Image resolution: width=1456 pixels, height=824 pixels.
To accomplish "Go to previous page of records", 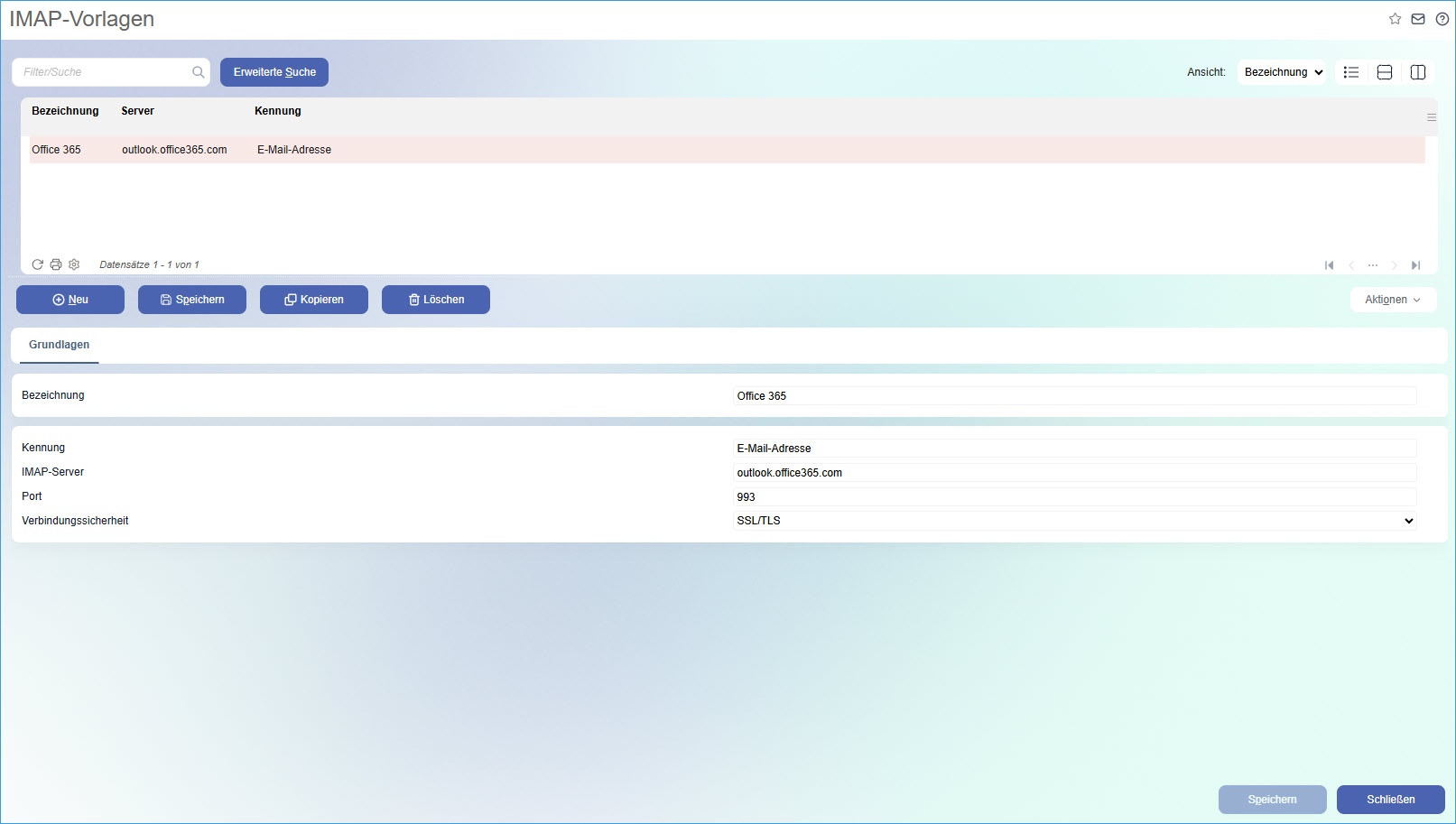I will tap(1351, 265).
